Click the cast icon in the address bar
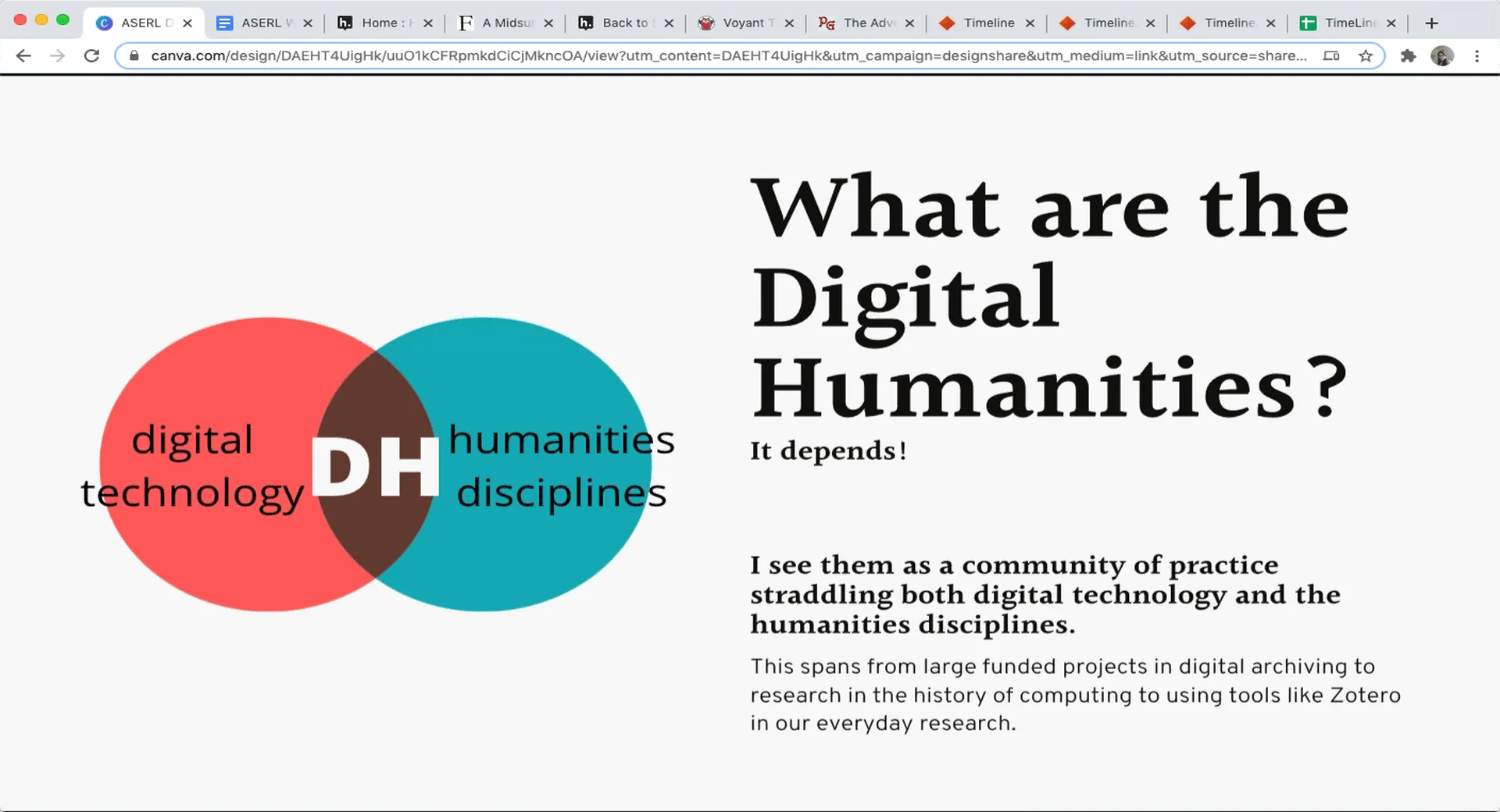 (x=1331, y=55)
